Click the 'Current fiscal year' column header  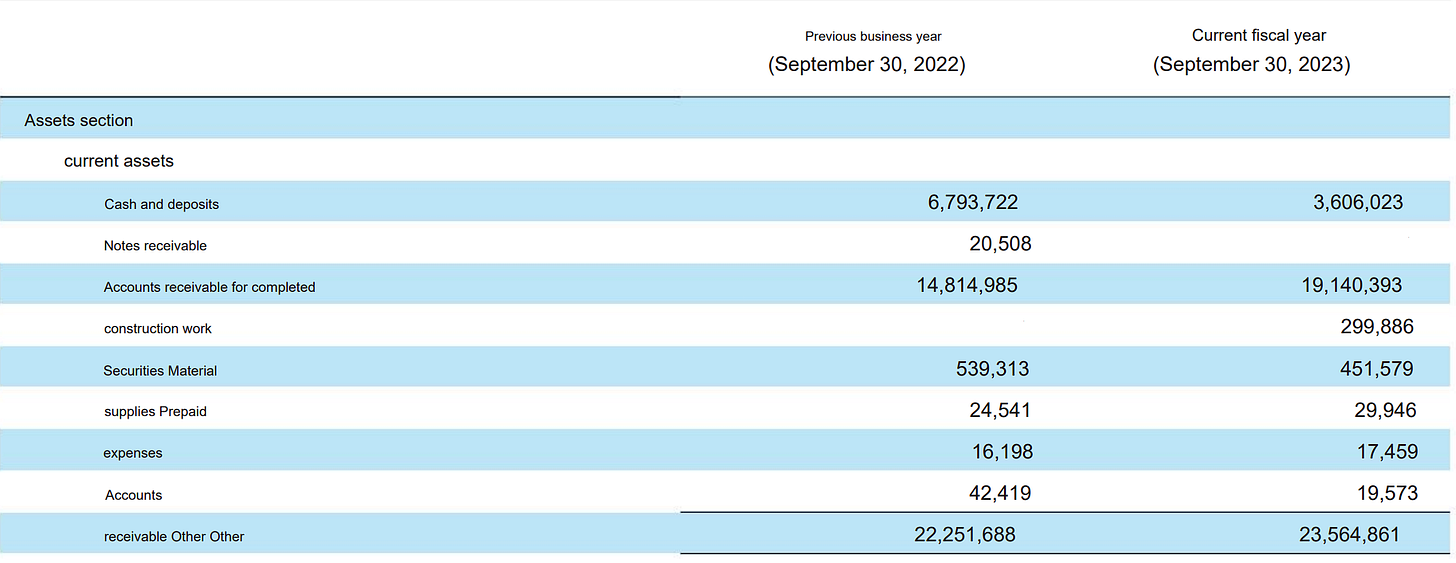1259,35
